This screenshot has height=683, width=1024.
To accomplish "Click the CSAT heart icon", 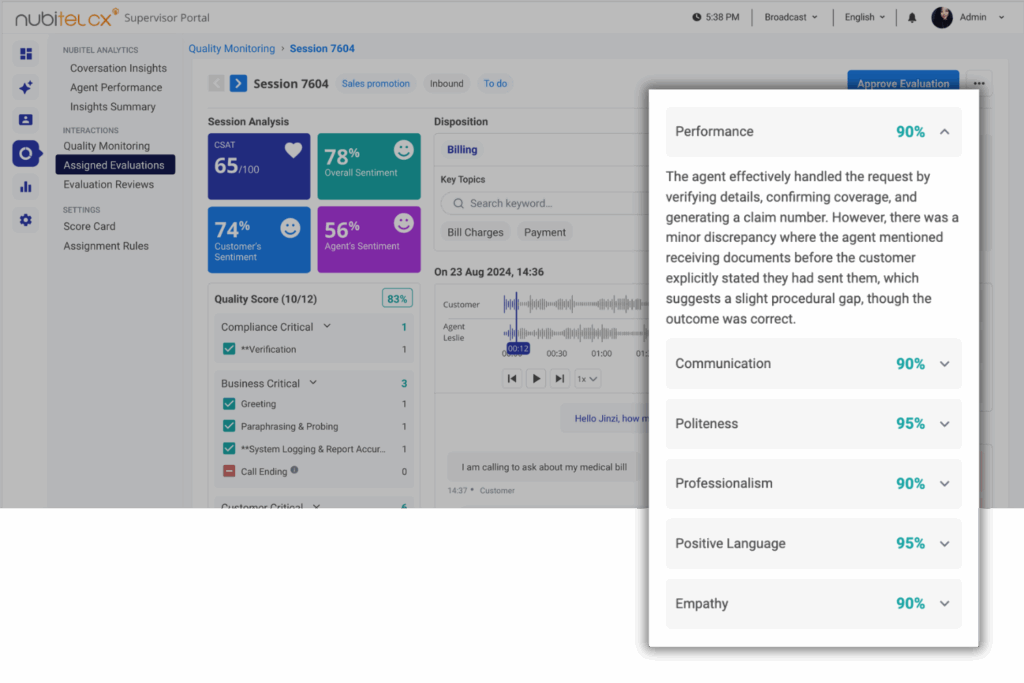I will pos(293,150).
